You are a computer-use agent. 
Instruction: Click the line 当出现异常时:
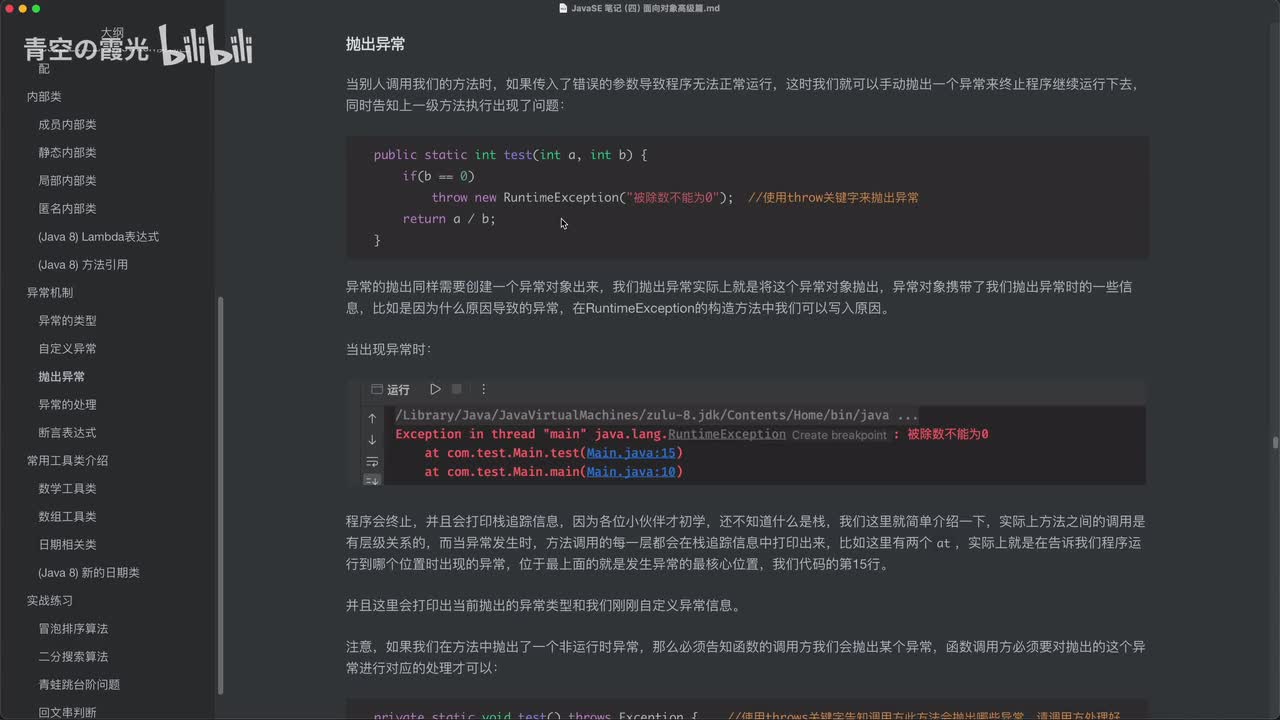coord(389,349)
